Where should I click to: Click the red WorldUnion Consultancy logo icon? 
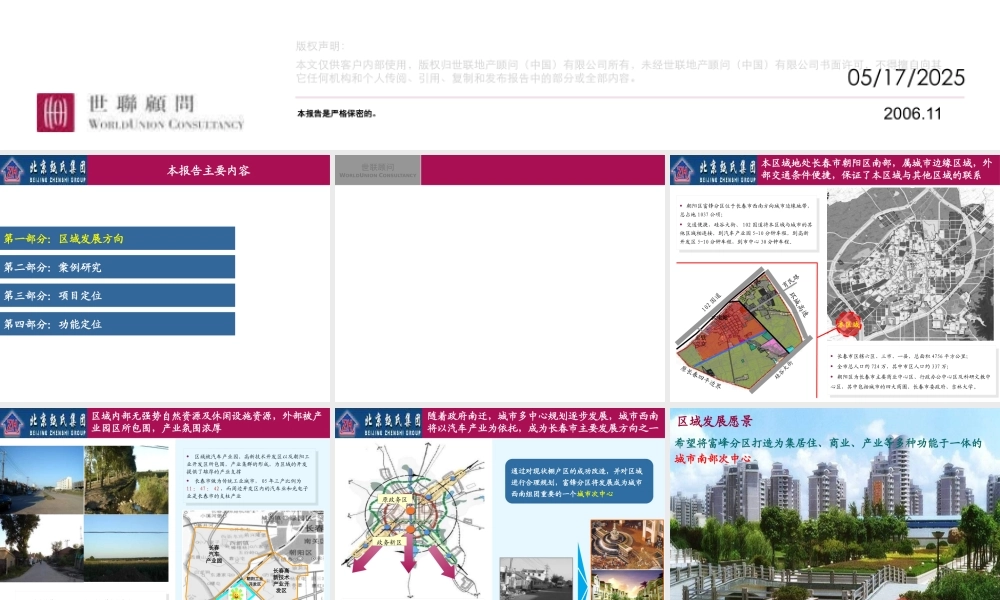(55, 112)
